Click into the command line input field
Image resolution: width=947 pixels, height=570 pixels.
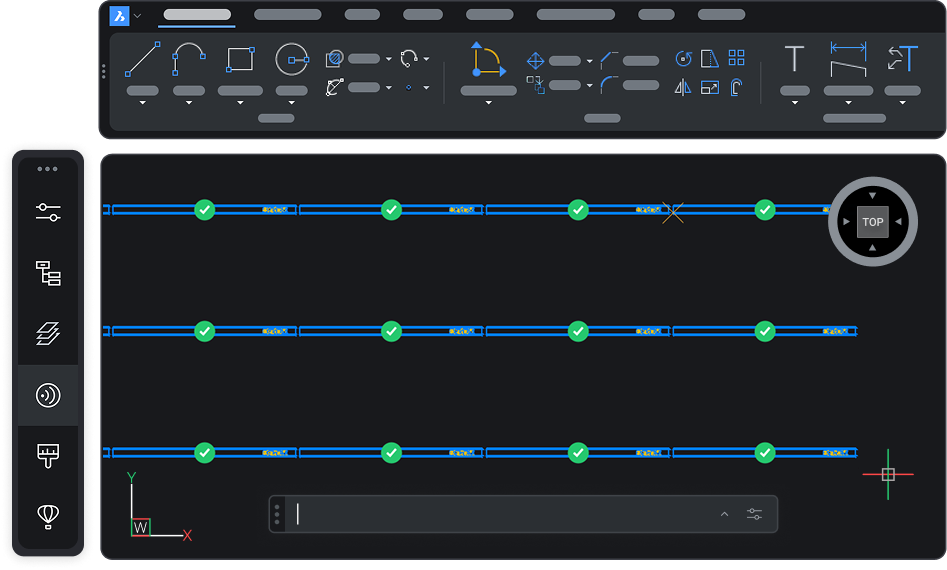click(501, 514)
